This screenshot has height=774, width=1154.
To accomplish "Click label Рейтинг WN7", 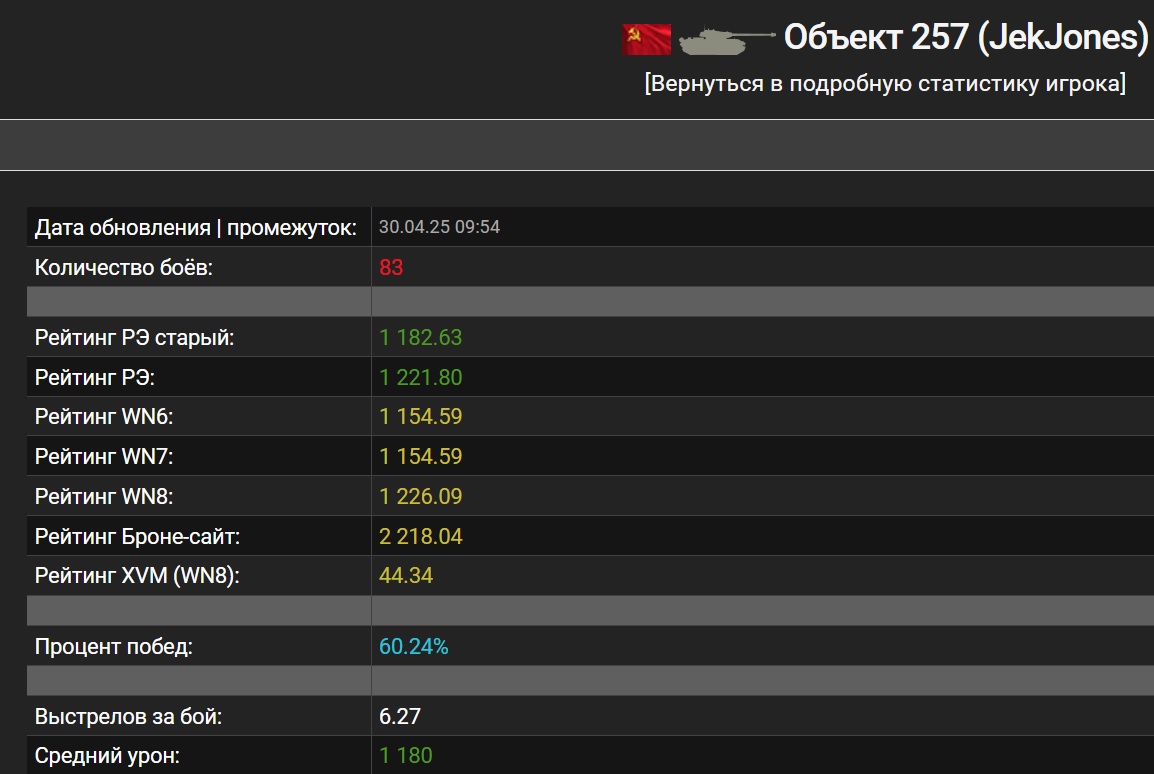I will (x=104, y=456).
